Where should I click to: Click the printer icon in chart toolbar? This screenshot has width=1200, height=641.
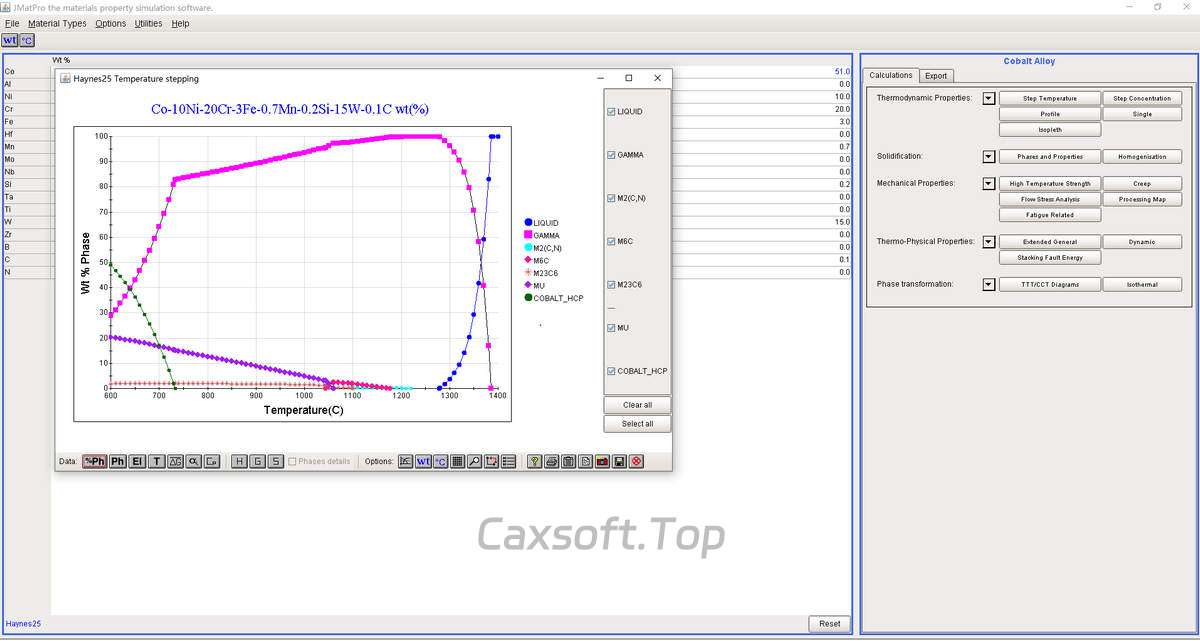pos(551,461)
